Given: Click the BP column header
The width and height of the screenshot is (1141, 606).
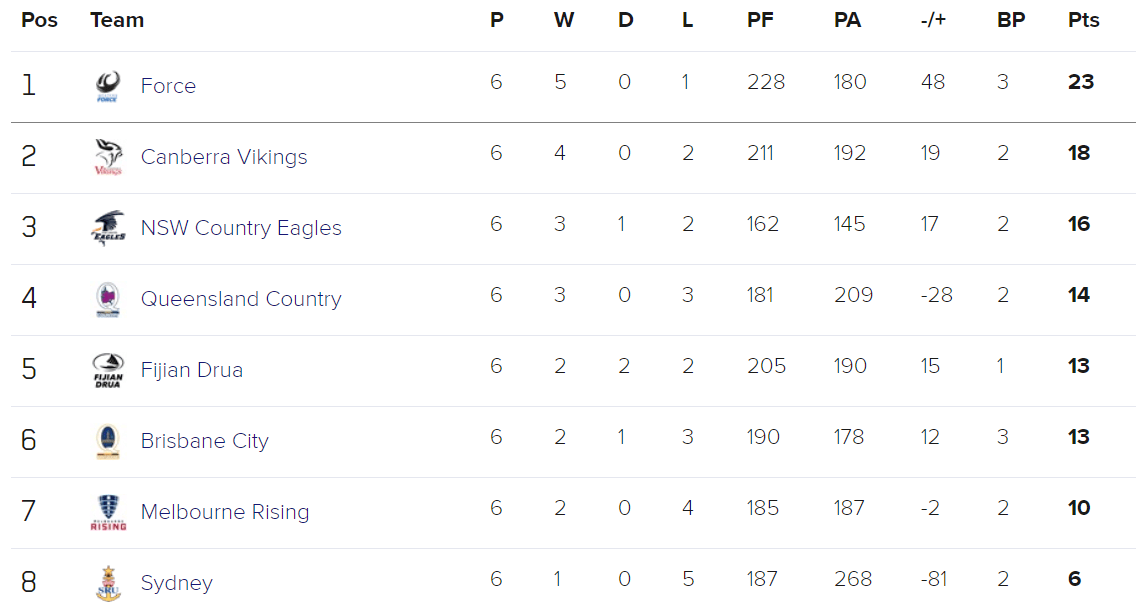Looking at the screenshot, I should point(1011,20).
